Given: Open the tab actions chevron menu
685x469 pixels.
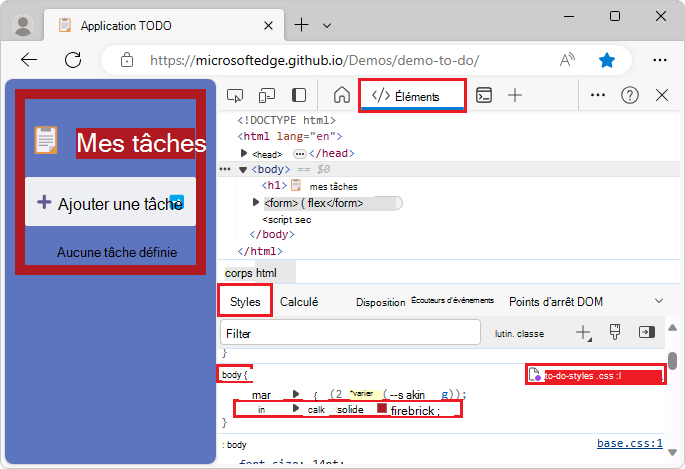Looking at the screenshot, I should (327, 25).
